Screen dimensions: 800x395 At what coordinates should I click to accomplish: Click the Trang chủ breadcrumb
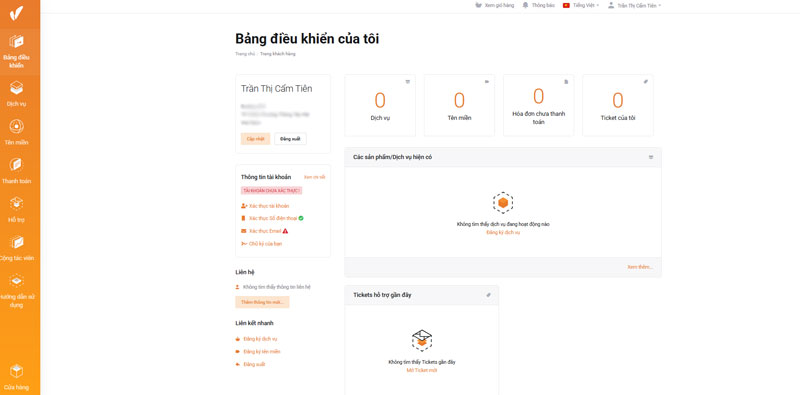coord(244,54)
